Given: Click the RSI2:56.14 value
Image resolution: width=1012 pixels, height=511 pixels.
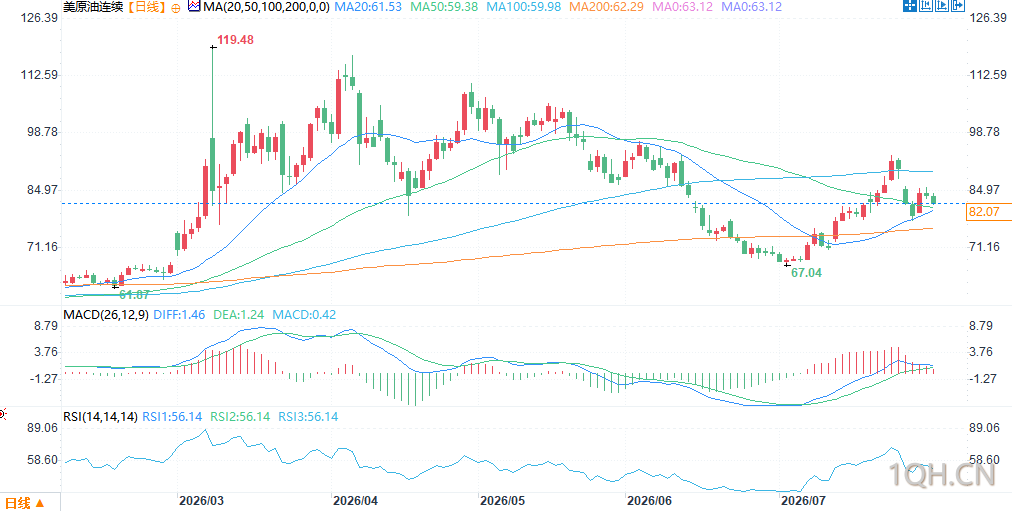Looking at the screenshot, I should [x=241, y=417].
